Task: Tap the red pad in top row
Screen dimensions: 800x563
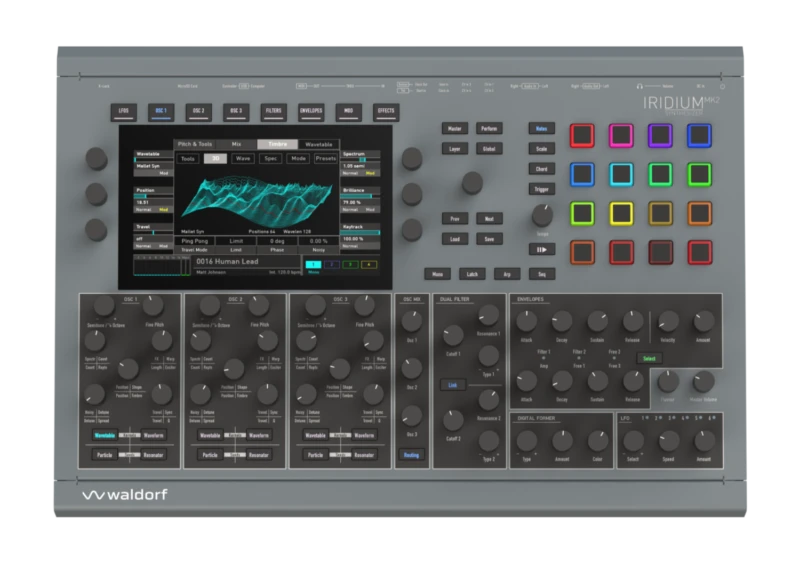Action: (582, 135)
